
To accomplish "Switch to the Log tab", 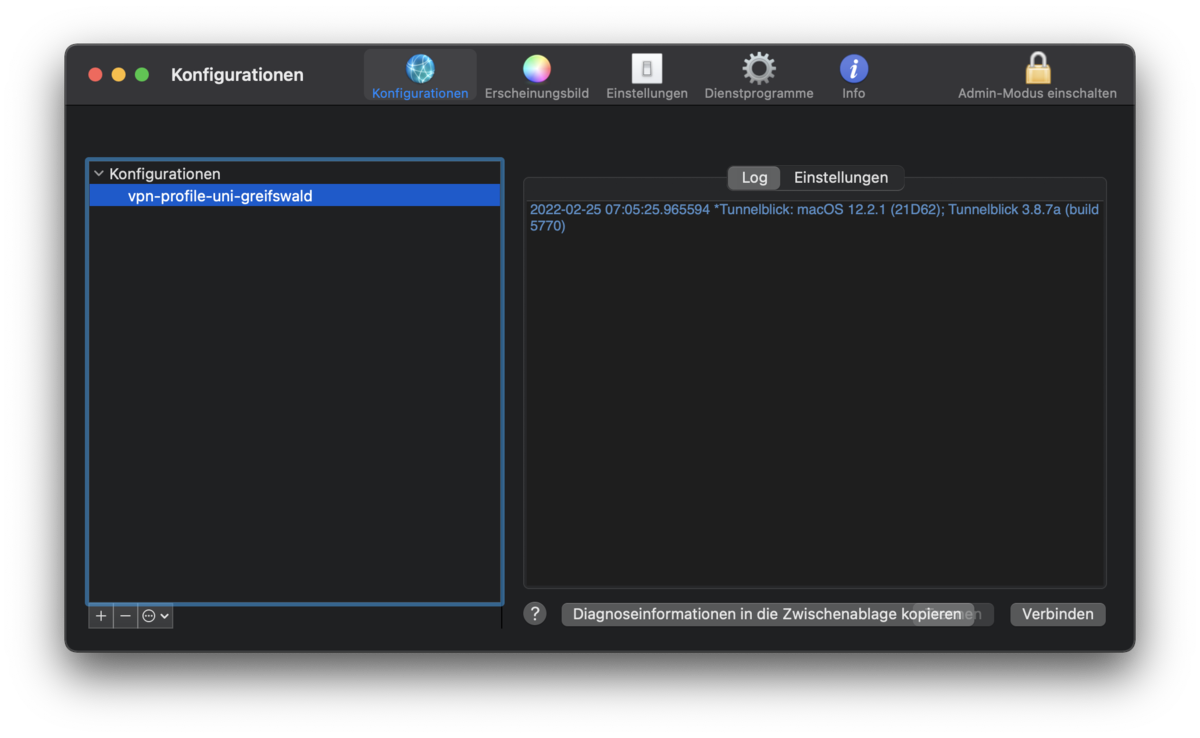I will click(x=754, y=178).
